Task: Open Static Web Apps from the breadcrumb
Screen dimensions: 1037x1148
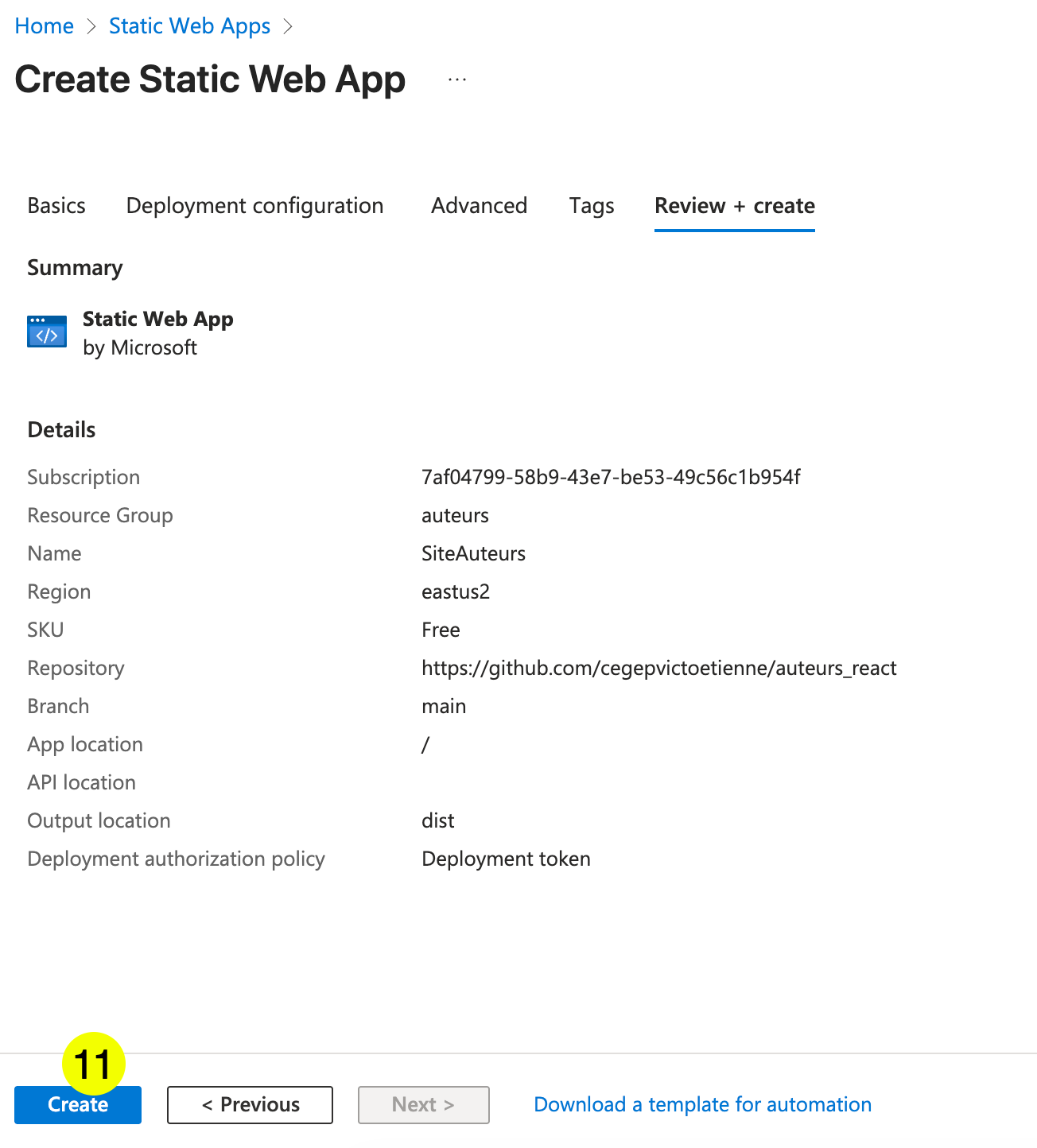Action: 189,25
